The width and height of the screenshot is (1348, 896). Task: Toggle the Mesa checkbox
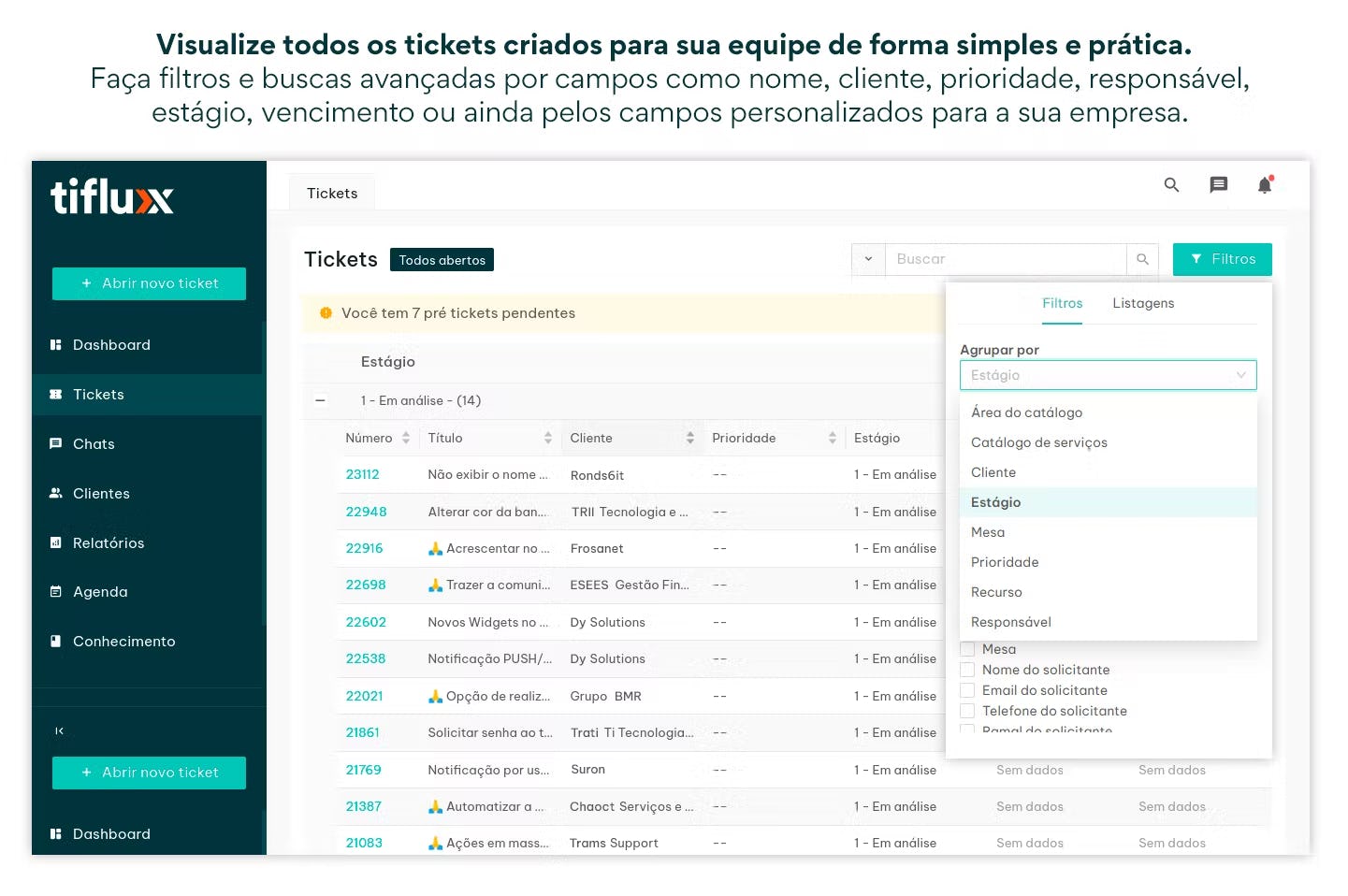(x=968, y=649)
